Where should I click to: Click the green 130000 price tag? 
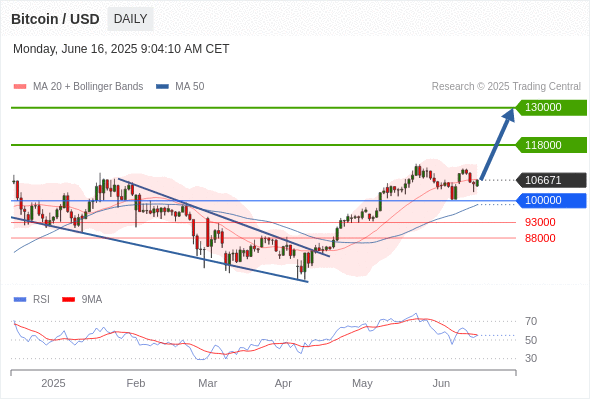coord(551,108)
